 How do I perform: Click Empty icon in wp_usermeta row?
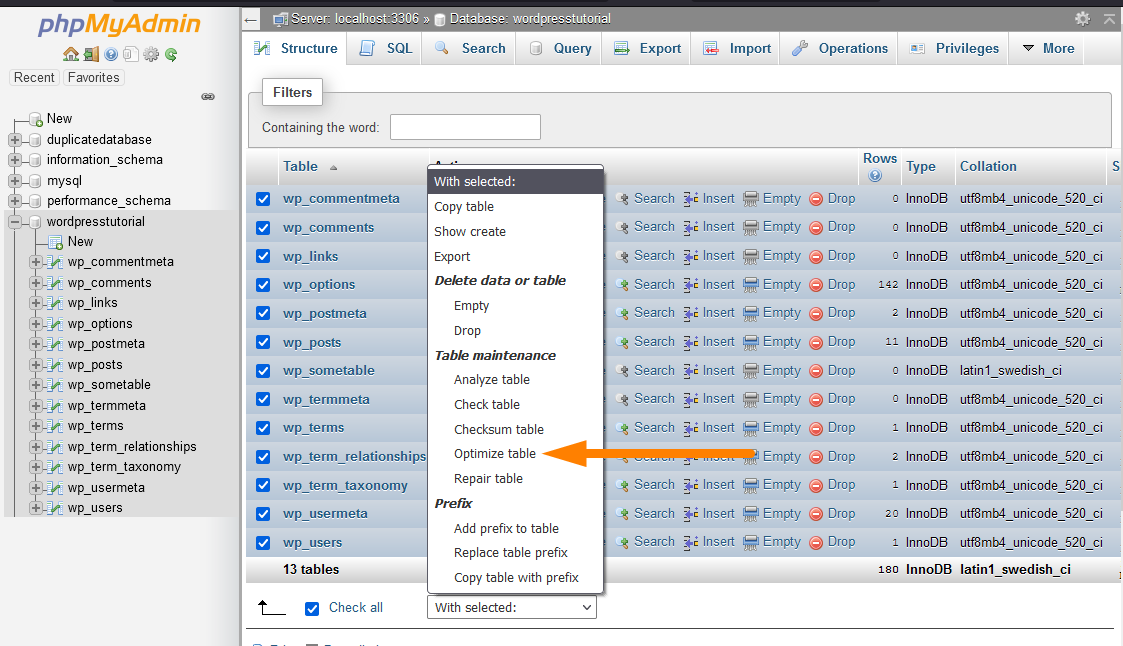click(751, 514)
